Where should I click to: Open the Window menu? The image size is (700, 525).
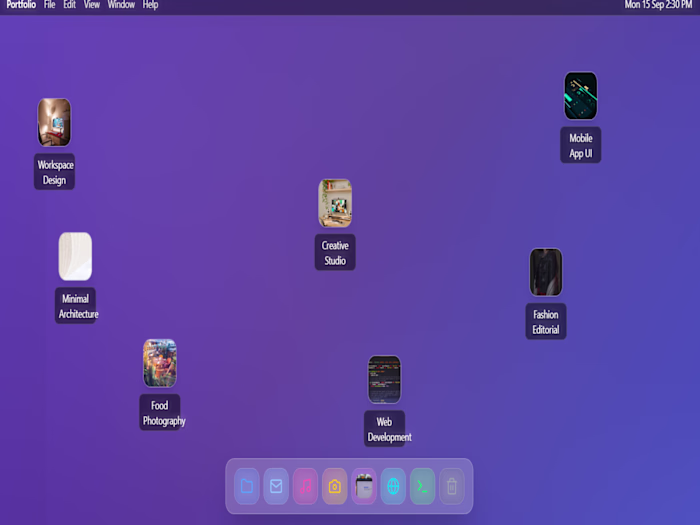[x=121, y=5]
